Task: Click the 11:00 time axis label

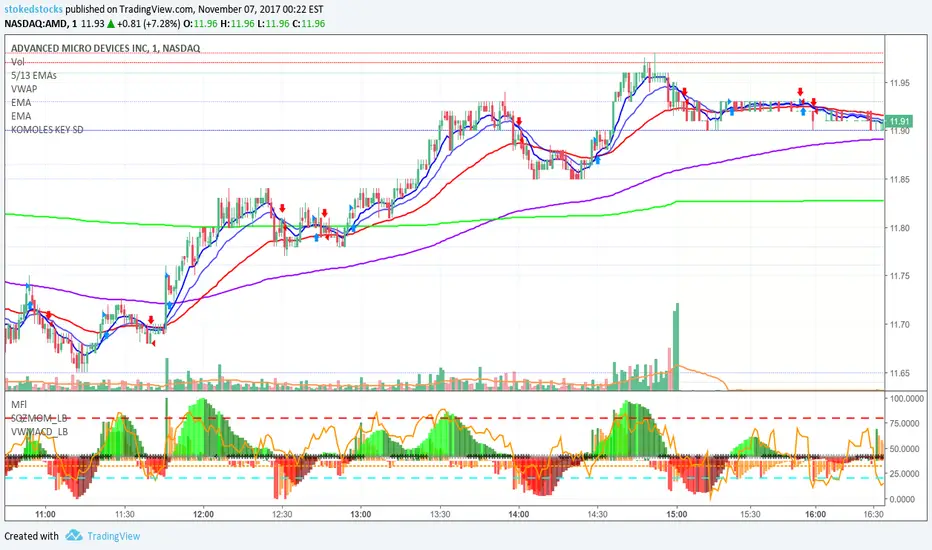Action: [x=45, y=514]
